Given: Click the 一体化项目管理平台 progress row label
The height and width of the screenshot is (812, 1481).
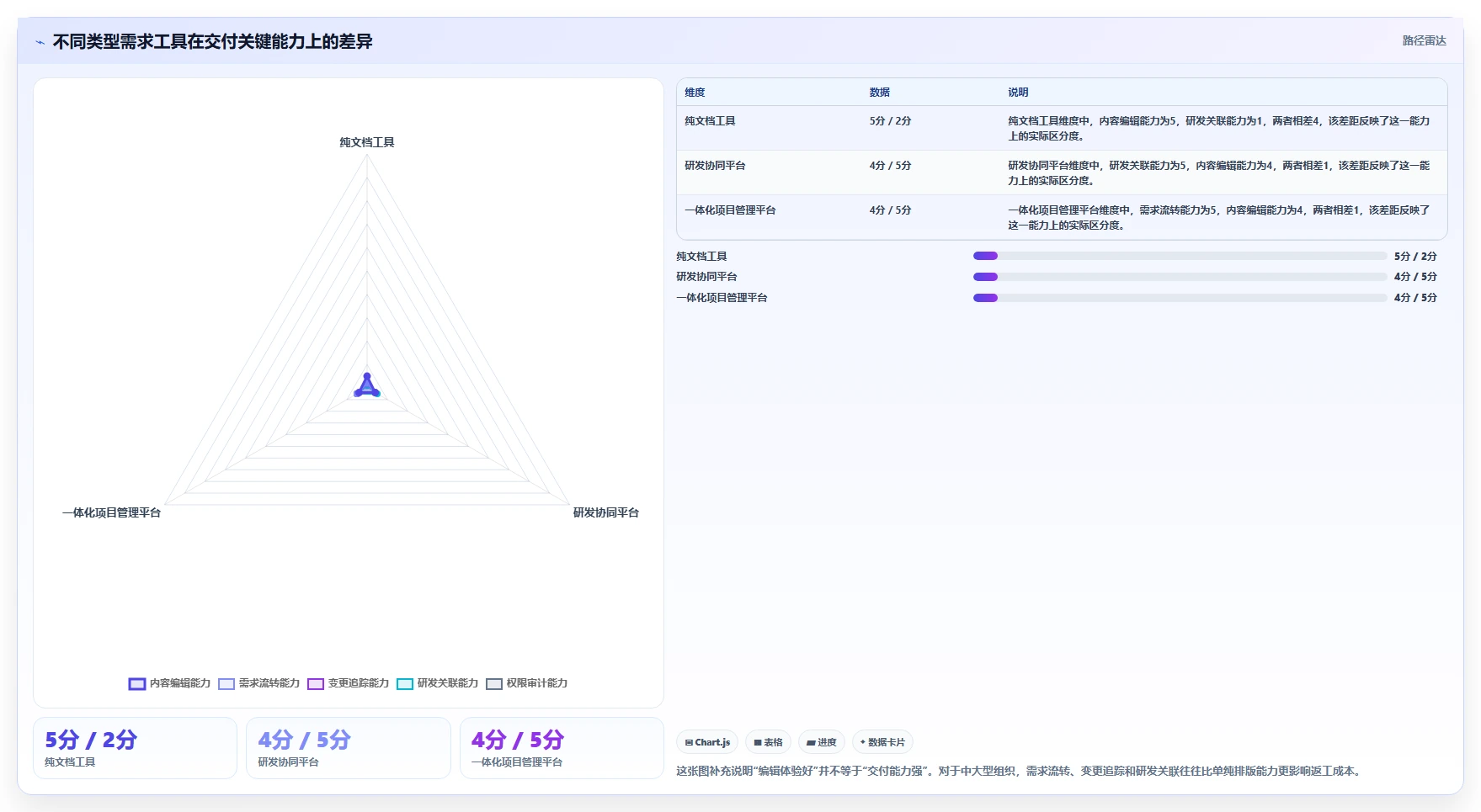Looking at the screenshot, I should click(722, 298).
